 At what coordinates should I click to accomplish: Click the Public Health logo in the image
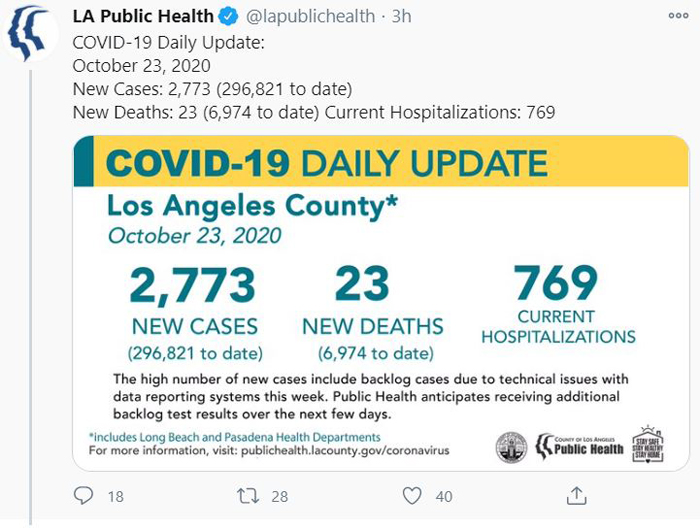(579, 447)
